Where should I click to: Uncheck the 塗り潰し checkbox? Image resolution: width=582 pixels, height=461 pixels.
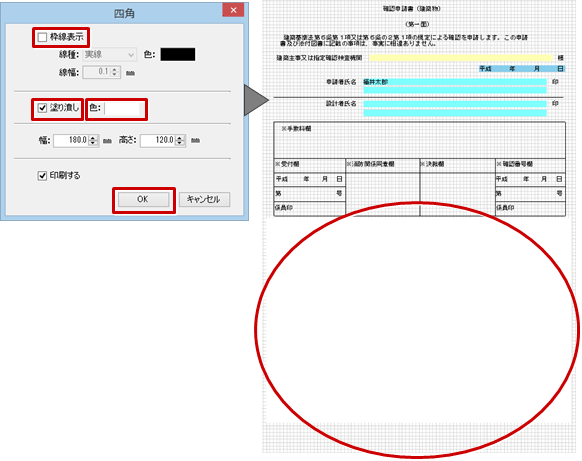click(42, 108)
